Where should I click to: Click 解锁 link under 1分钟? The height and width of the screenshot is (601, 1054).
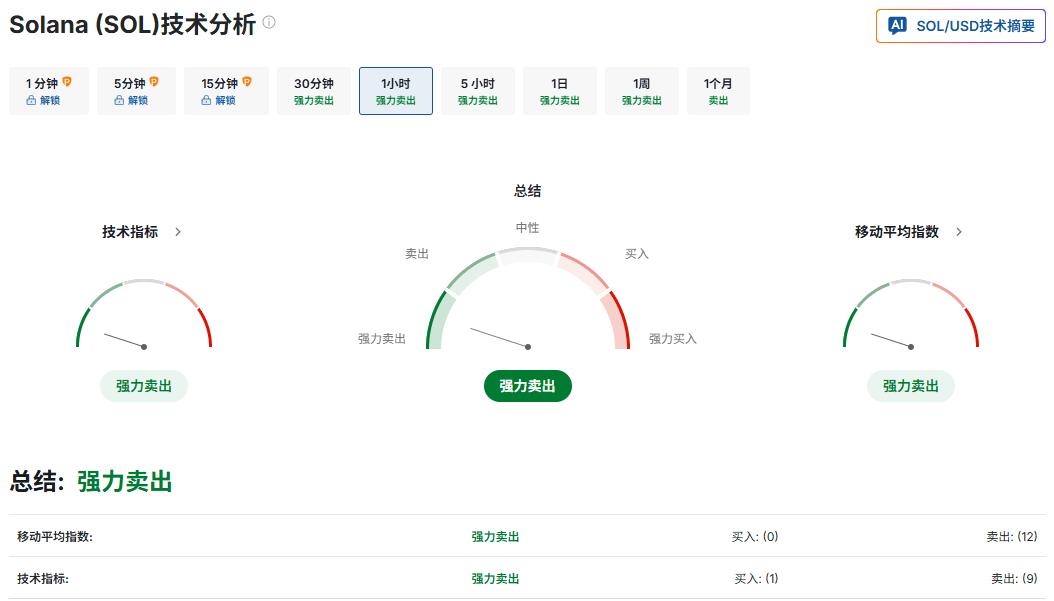(50, 100)
